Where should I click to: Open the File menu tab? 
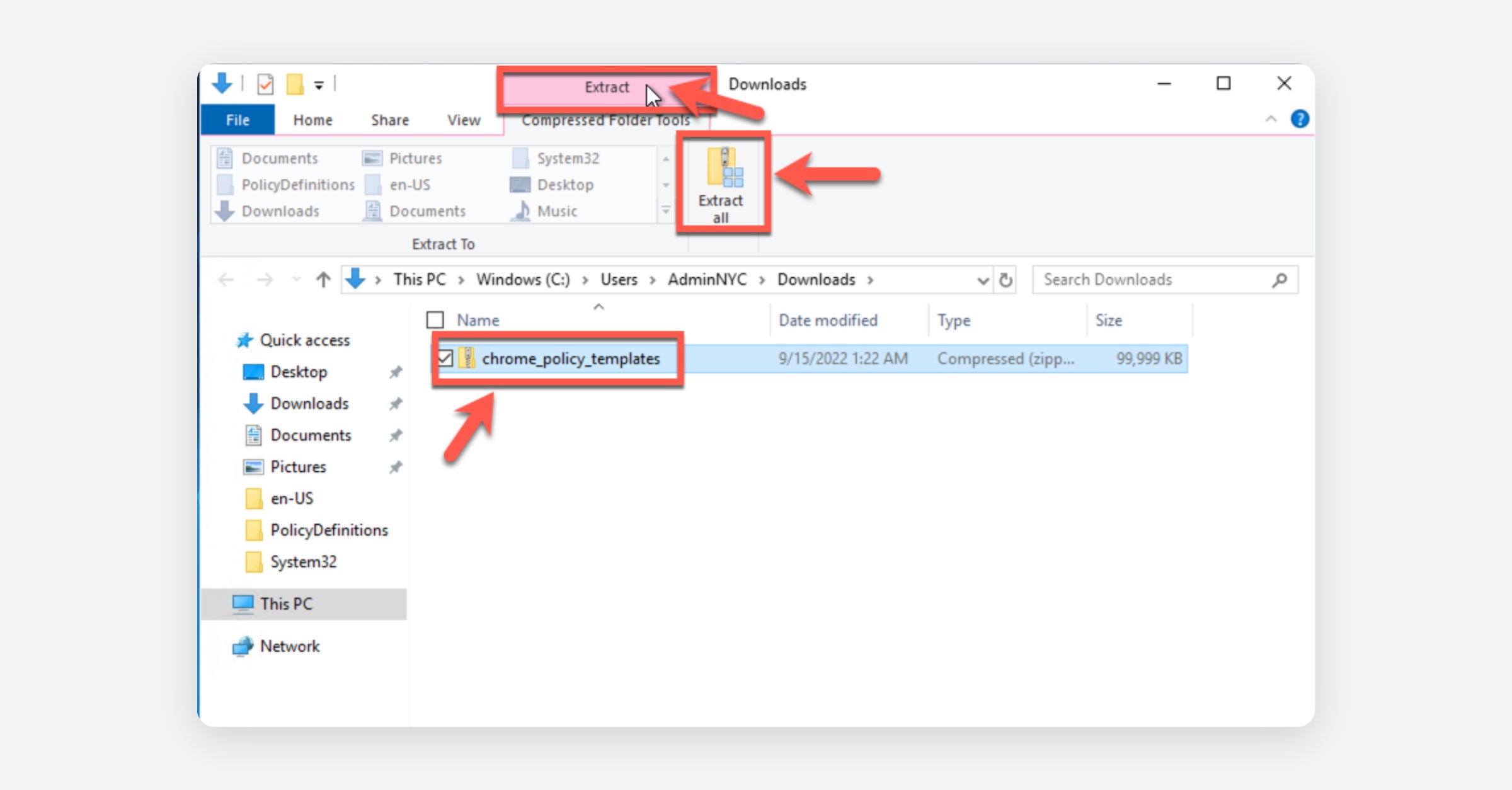coord(238,120)
